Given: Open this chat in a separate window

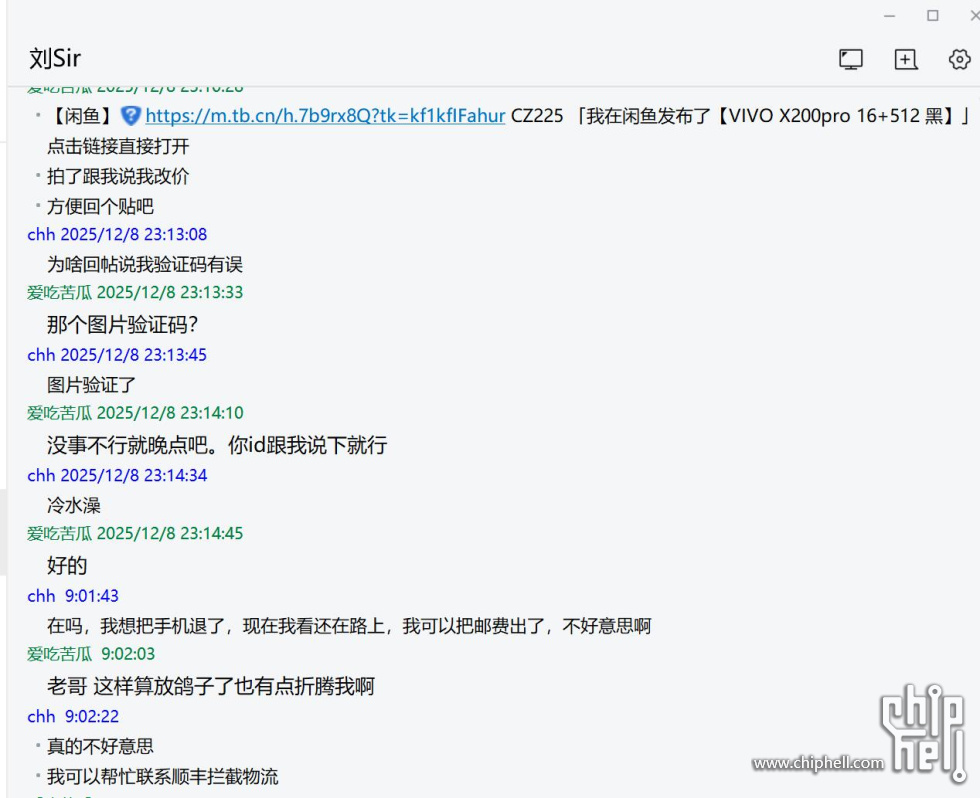Looking at the screenshot, I should pos(905,59).
